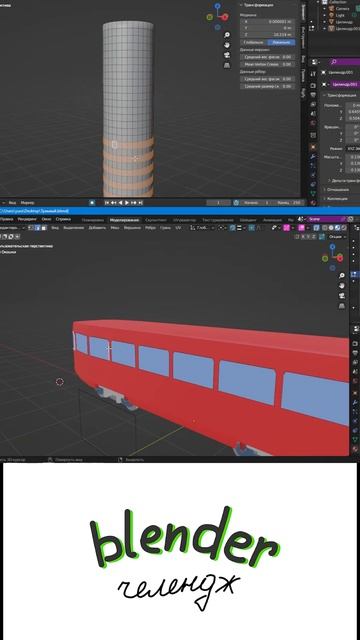
Task: Open the Object Data green triangle tab
Action: point(313,193)
